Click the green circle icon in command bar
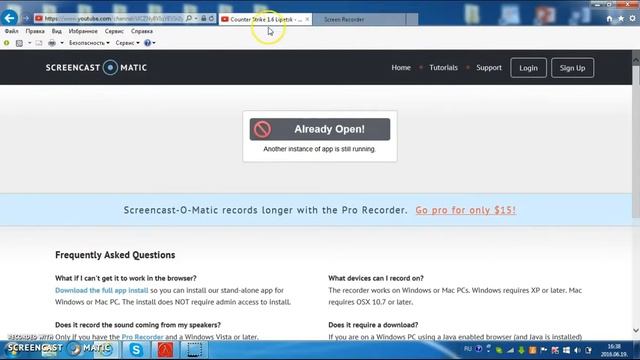640x360 pixels. pos(7,43)
